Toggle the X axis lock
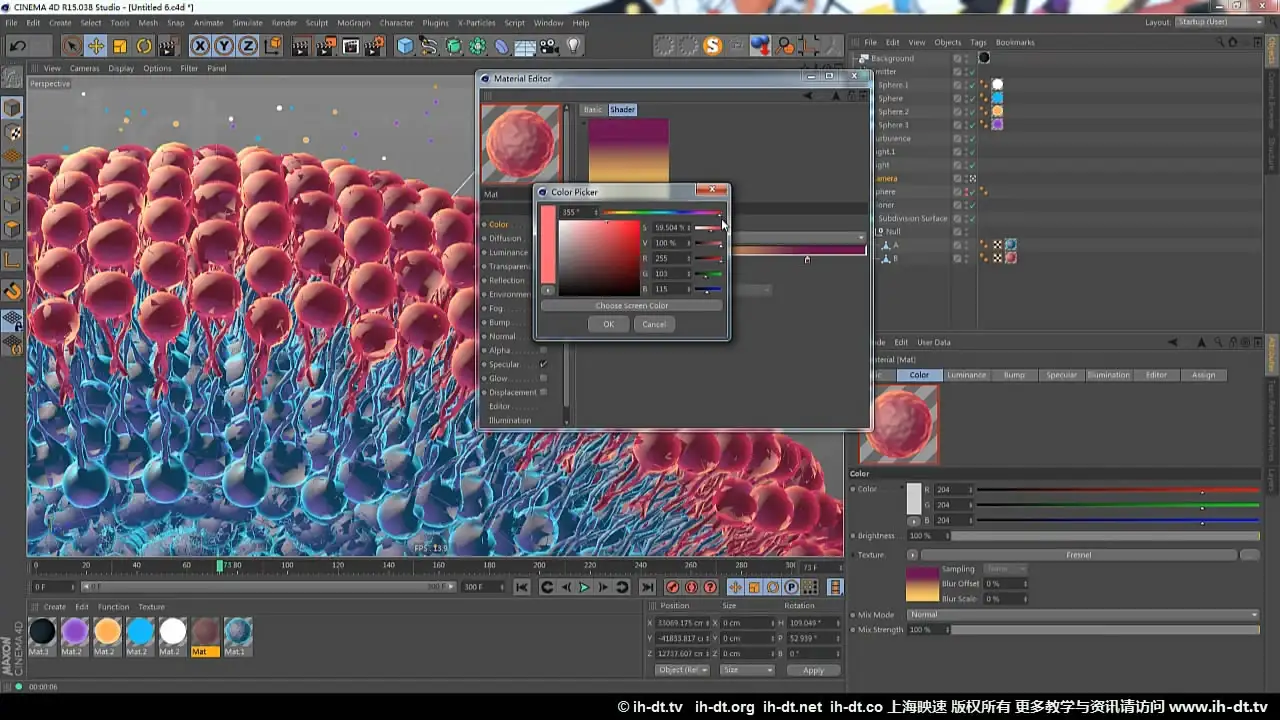The height and width of the screenshot is (720, 1280). pos(200,46)
